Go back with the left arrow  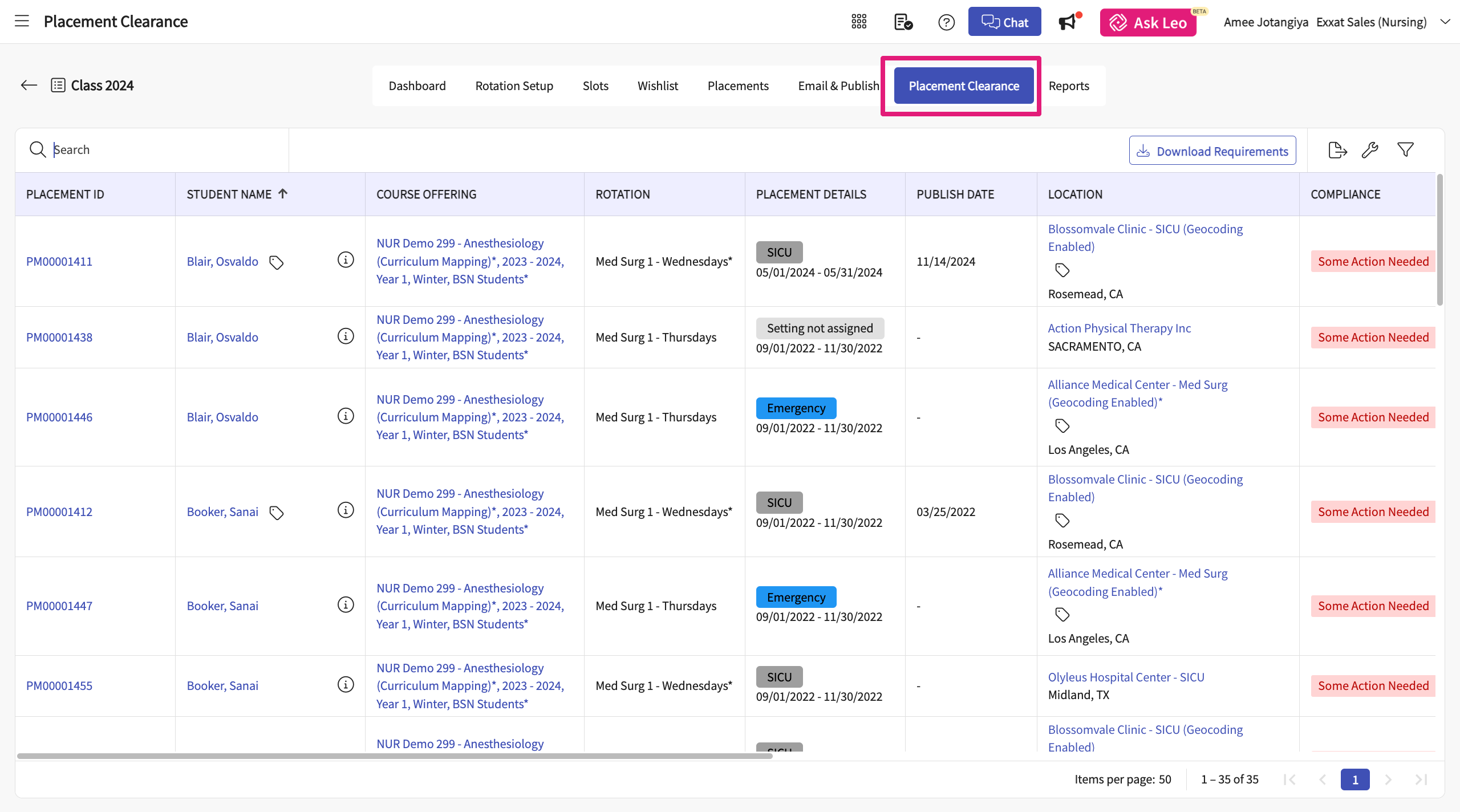[29, 86]
